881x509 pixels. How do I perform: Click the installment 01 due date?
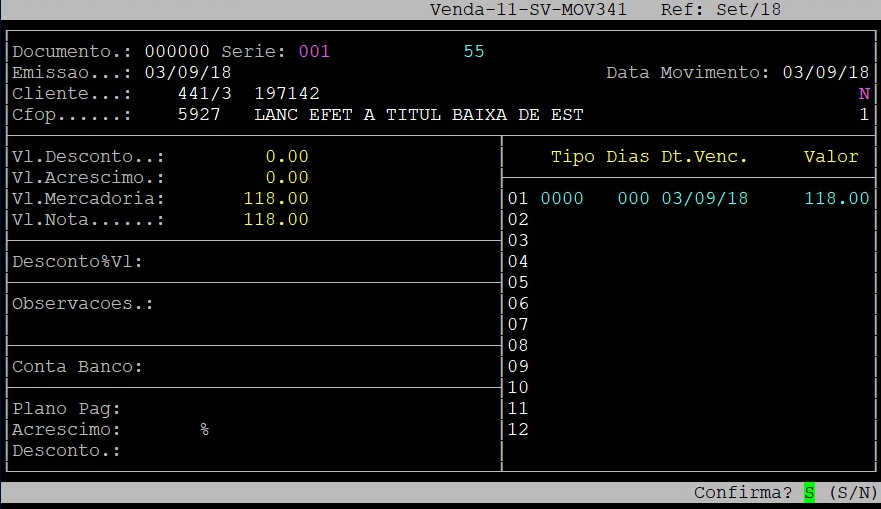(704, 199)
